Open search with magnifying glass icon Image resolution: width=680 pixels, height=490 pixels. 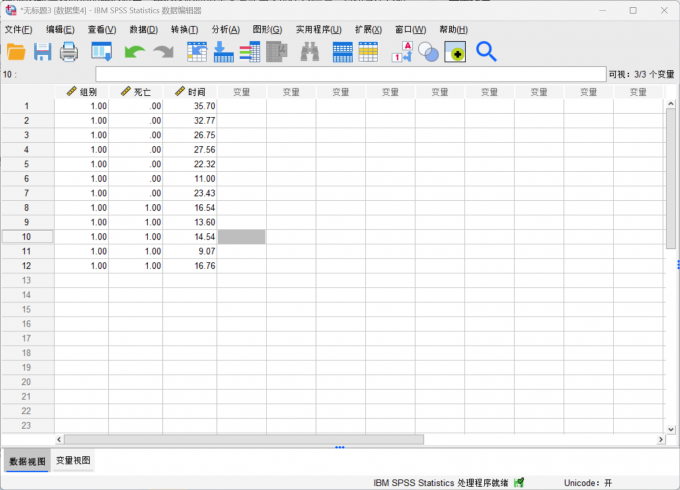point(486,52)
